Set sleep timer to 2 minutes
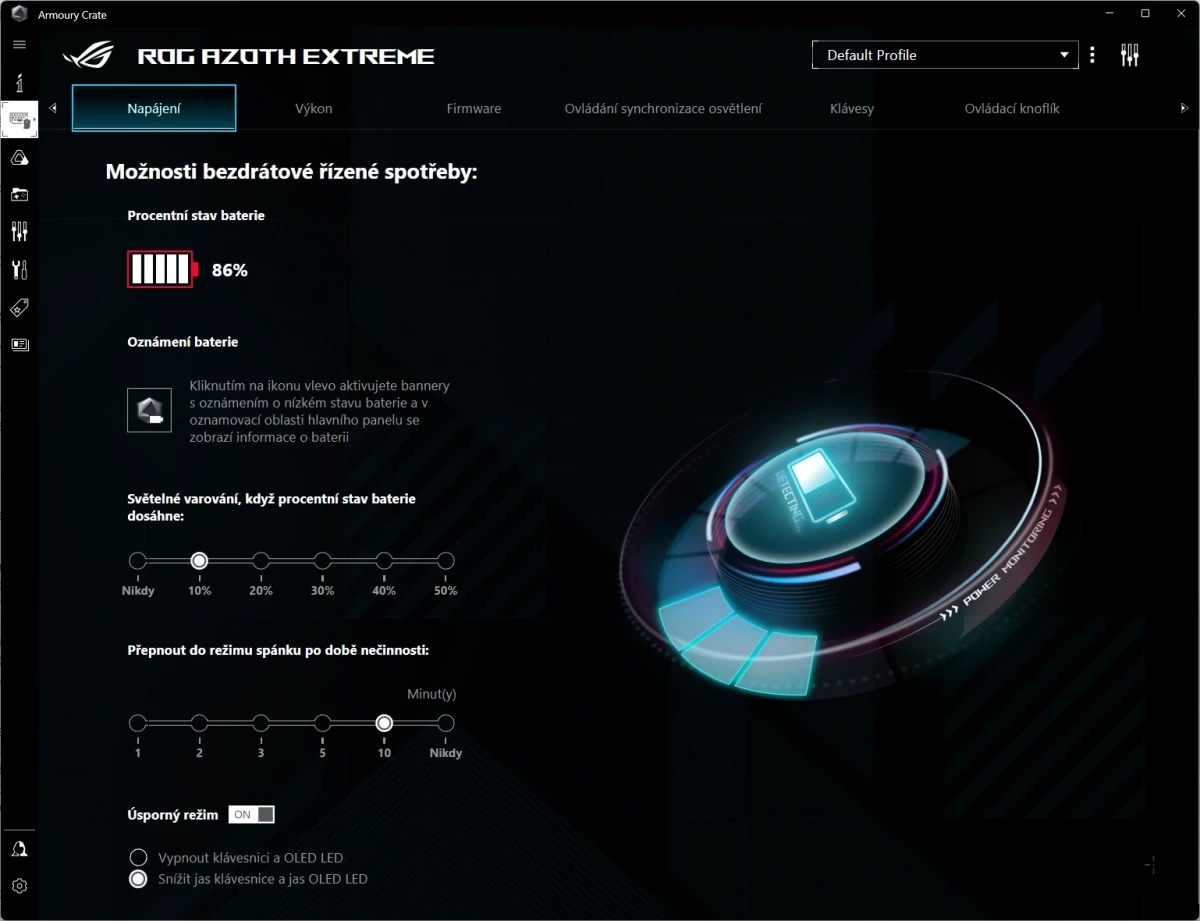Image resolution: width=1200 pixels, height=921 pixels. coord(199,723)
